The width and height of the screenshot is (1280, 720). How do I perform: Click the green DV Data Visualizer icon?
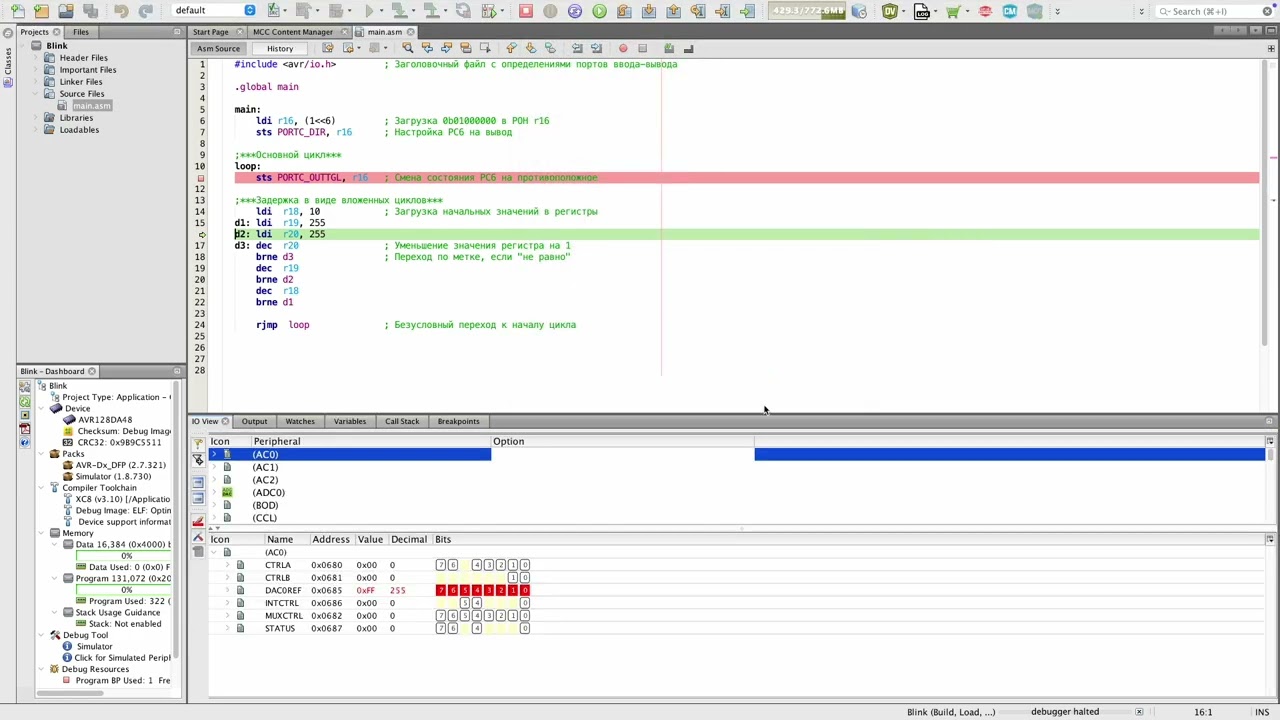point(890,11)
